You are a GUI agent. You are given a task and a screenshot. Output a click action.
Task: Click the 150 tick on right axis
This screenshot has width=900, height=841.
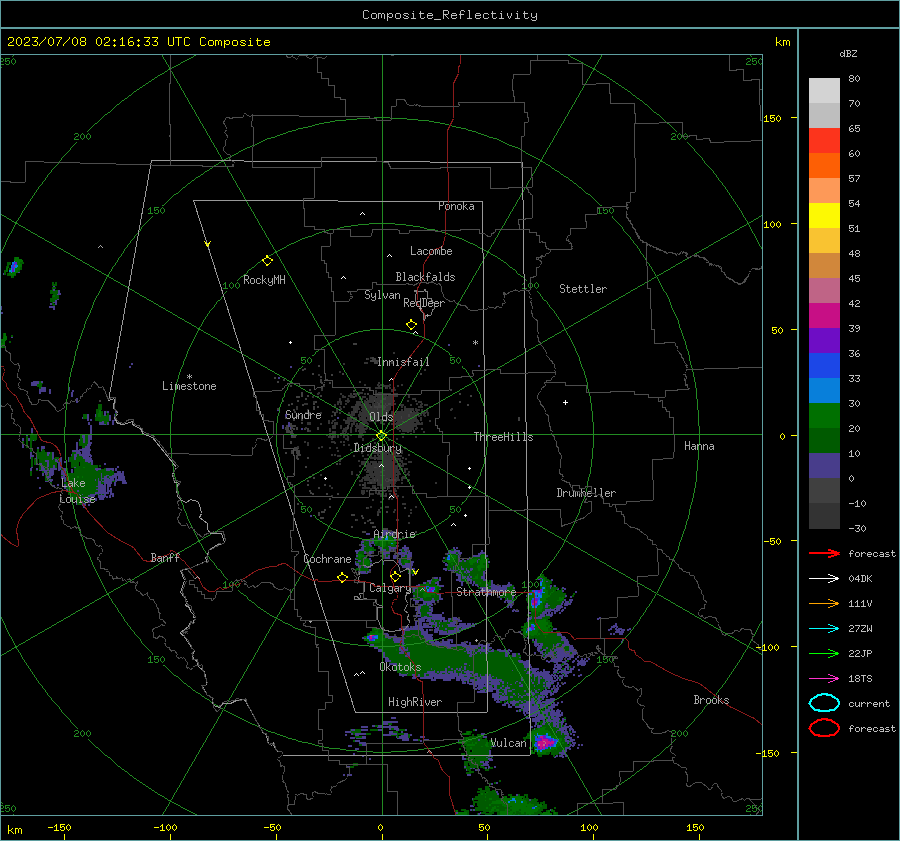772,118
